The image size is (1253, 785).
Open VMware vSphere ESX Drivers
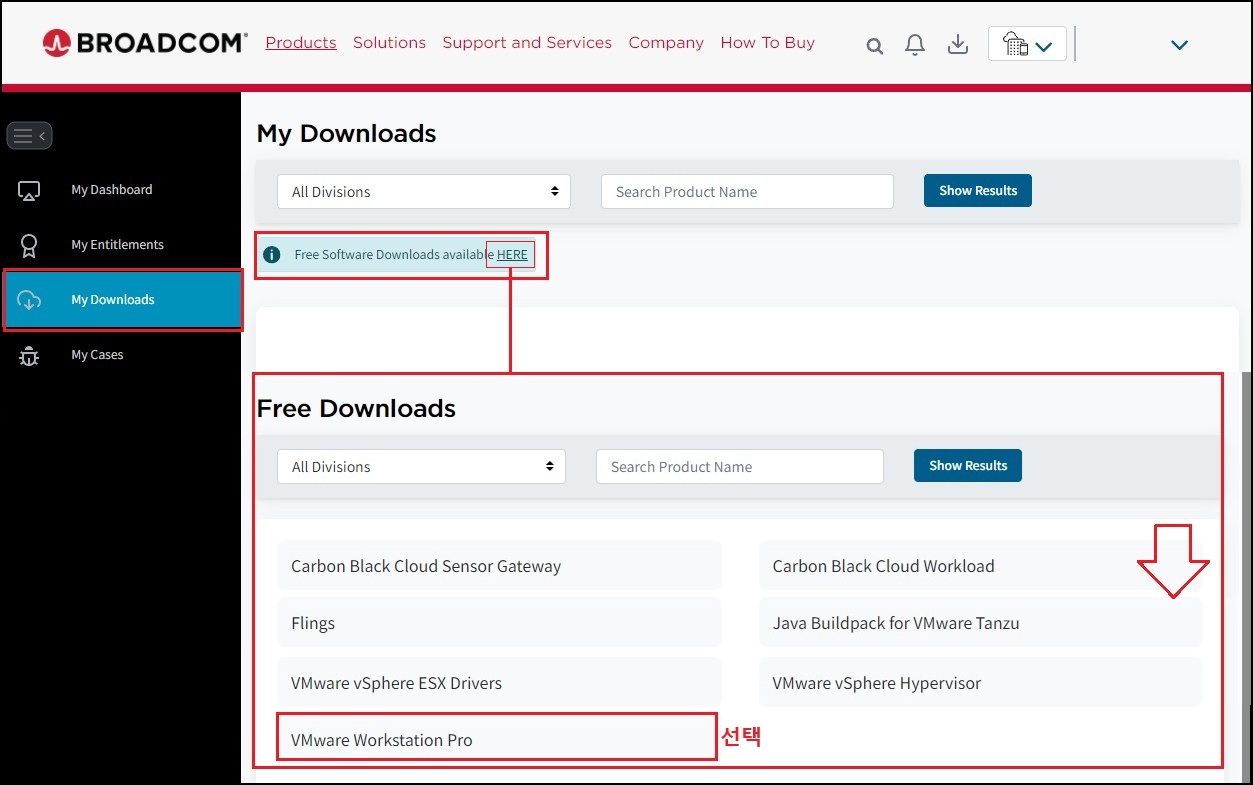499,683
